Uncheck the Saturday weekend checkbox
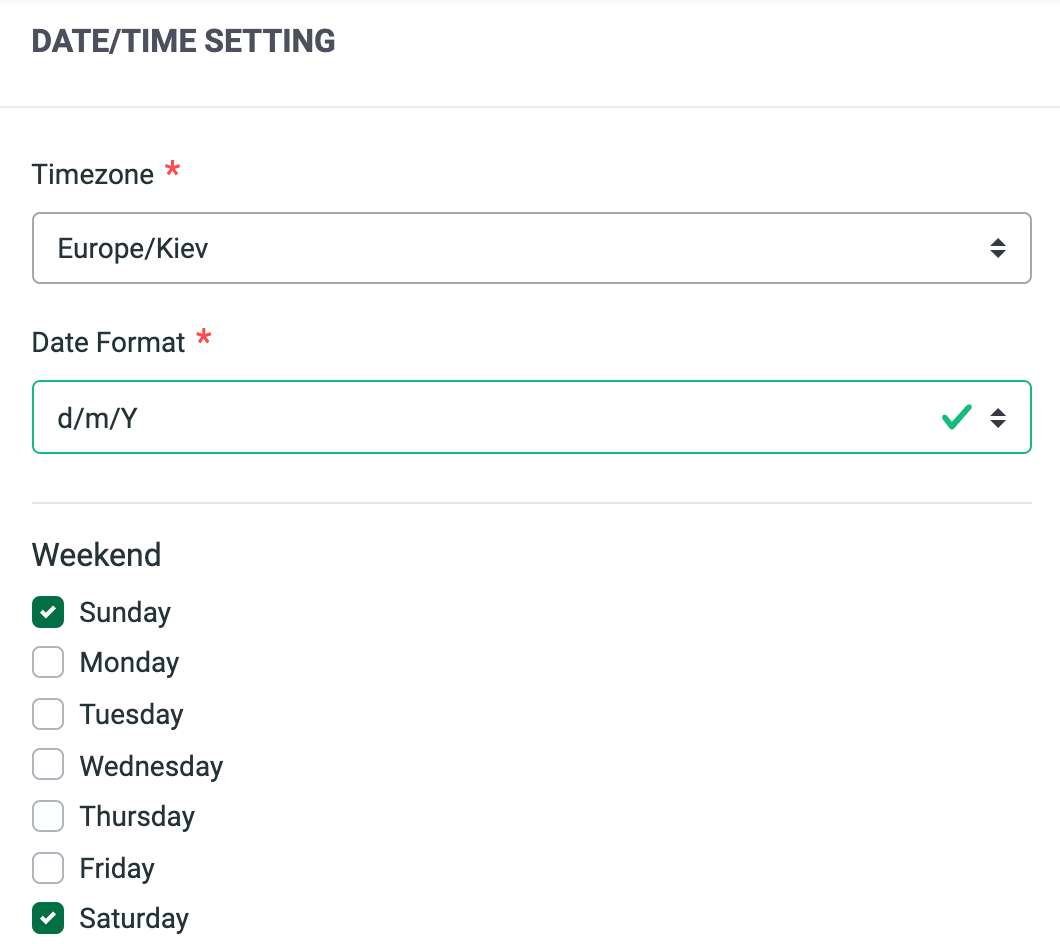 (x=48, y=918)
